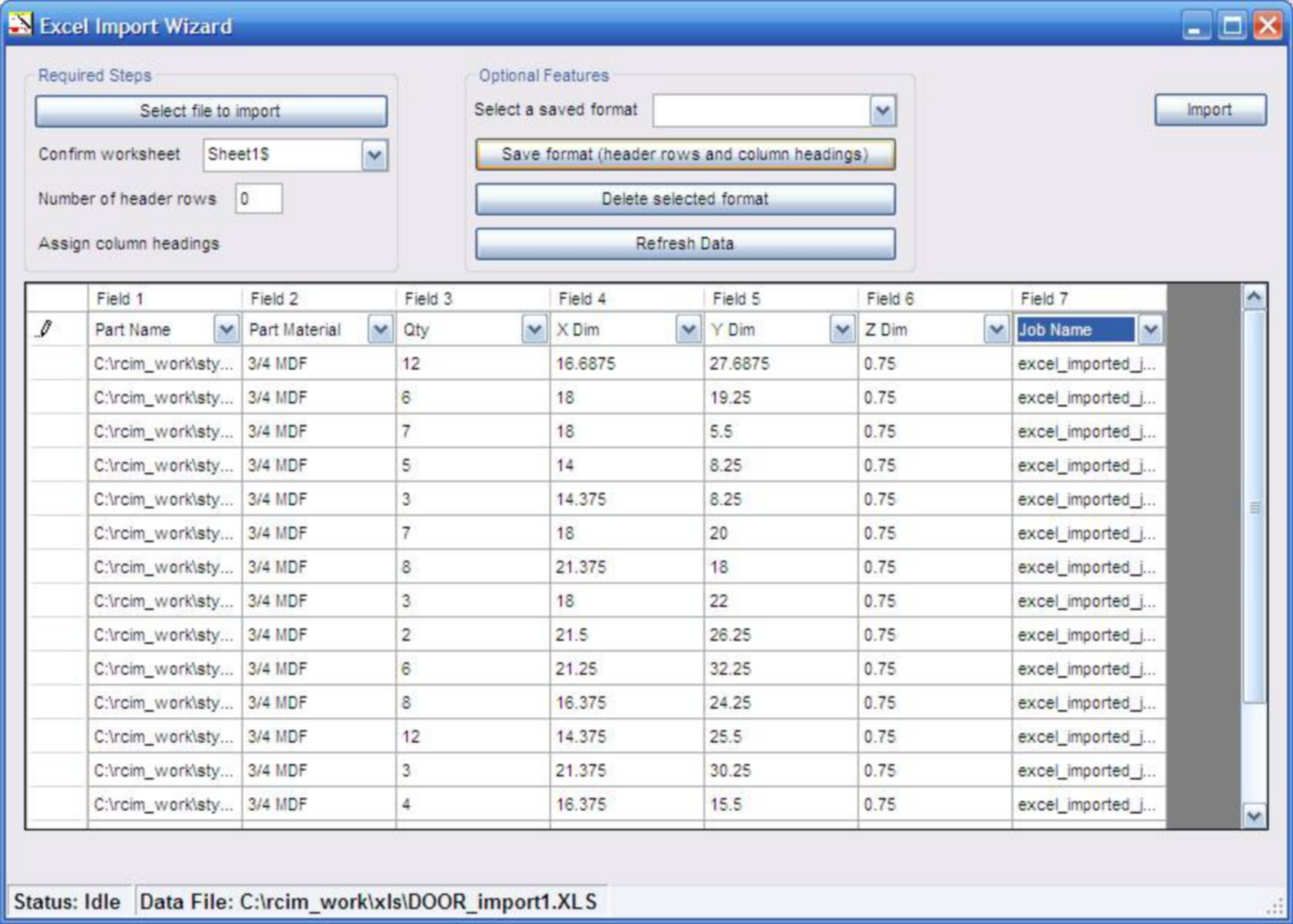This screenshot has width=1293, height=924.
Task: Save format with header rows and column headings
Action: click(x=684, y=154)
